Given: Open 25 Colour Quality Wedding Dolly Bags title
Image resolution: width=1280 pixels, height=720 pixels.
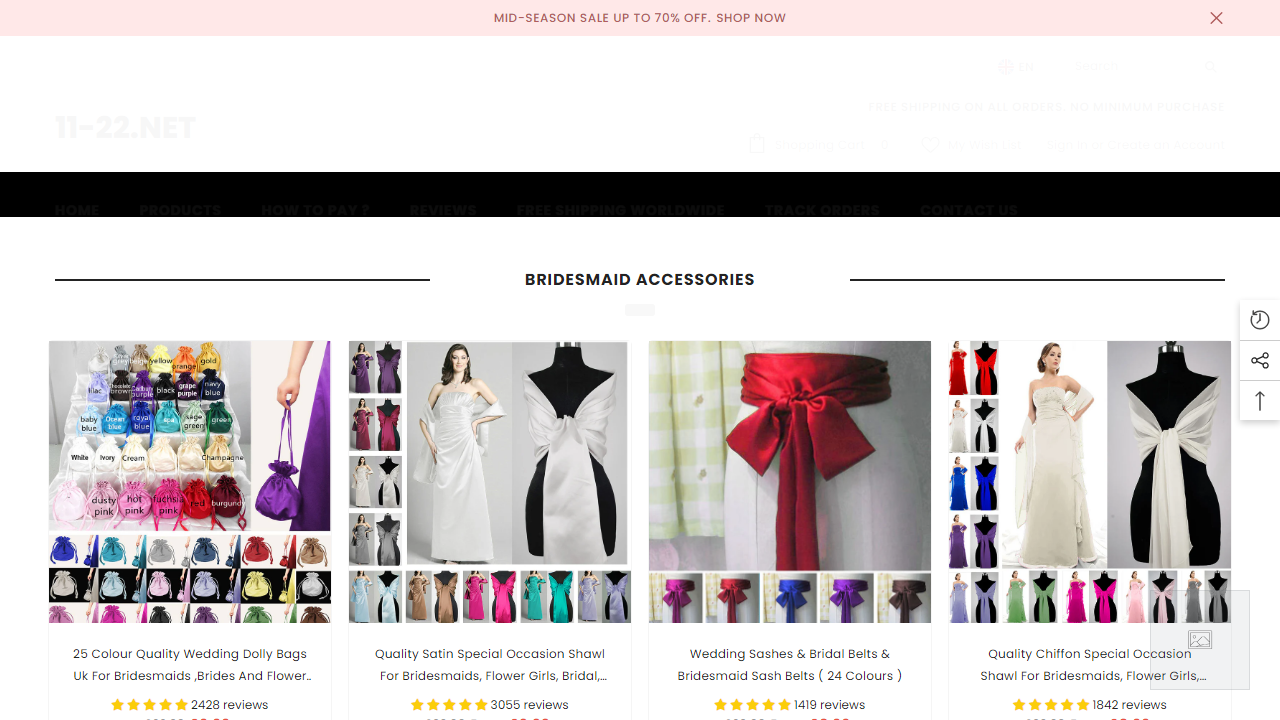Looking at the screenshot, I should coord(190,665).
